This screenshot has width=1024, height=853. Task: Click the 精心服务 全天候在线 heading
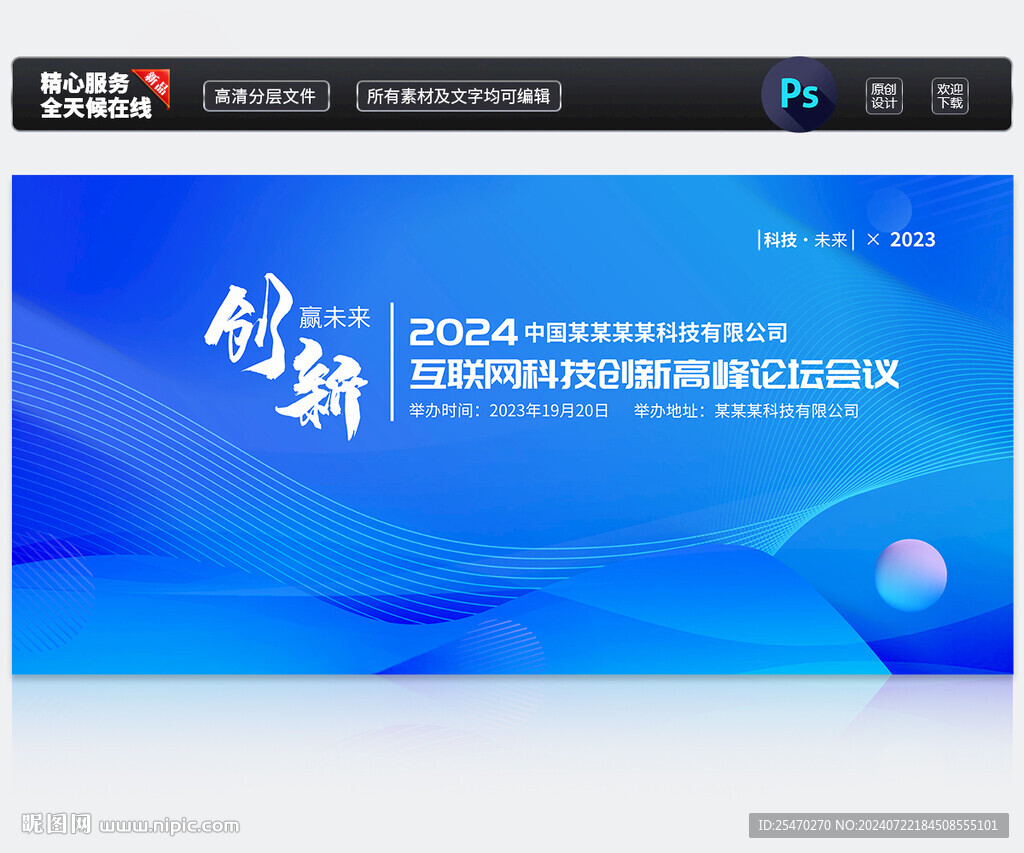95,95
